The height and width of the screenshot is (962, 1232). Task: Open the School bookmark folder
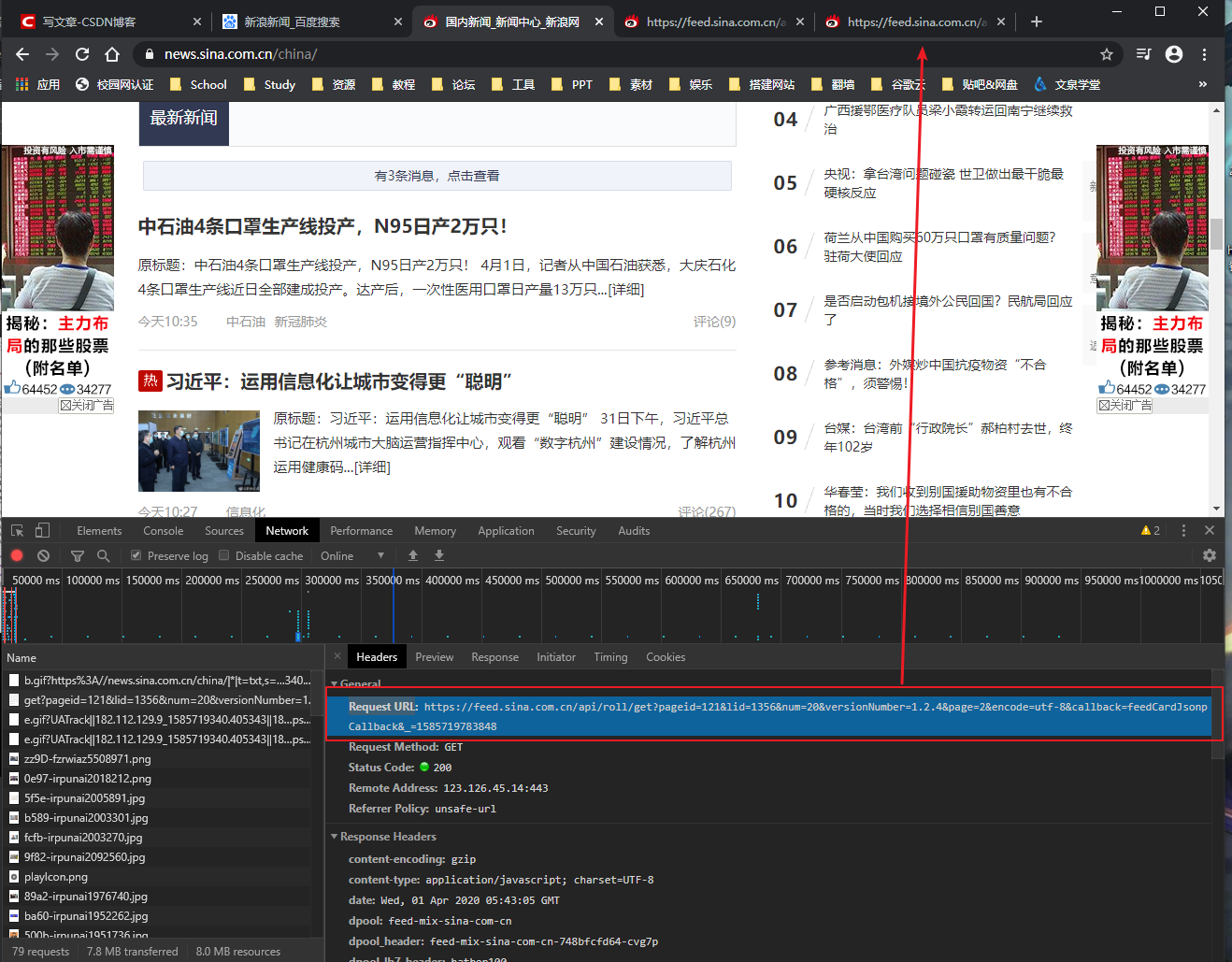tap(198, 84)
